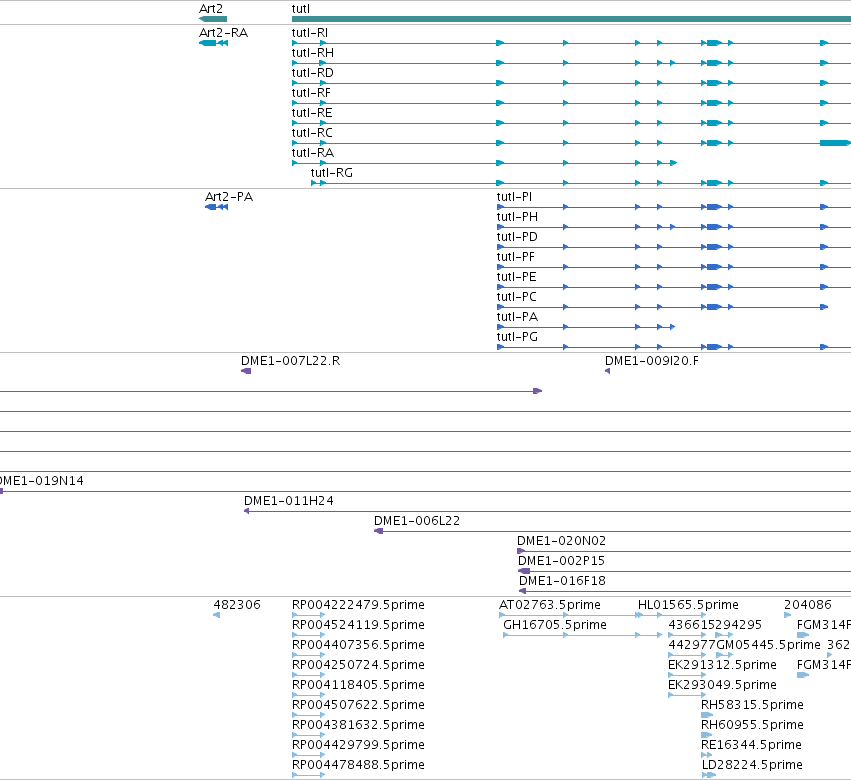Select protein tutl-PD label
The image size is (851, 780).
coord(517,237)
